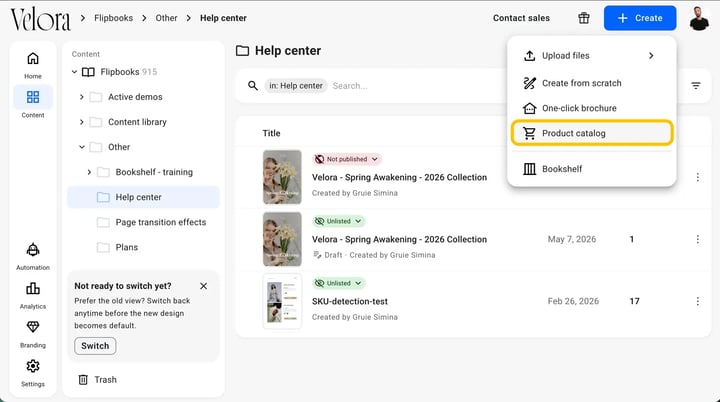
Task: Click the 'Feb 26, 2026' date cell
Action: pyautogui.click(x=573, y=301)
